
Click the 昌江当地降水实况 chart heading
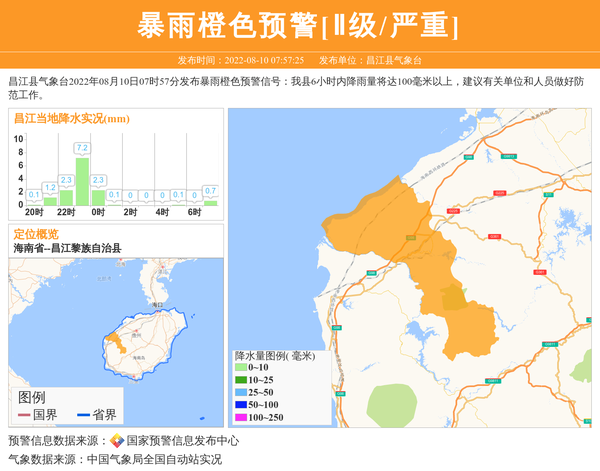pyautogui.click(x=71, y=118)
